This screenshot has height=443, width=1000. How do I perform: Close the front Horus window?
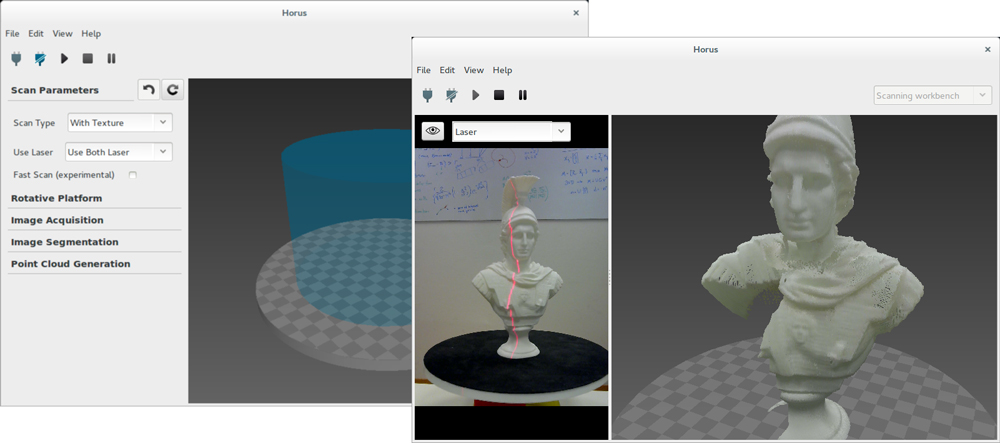tap(987, 49)
